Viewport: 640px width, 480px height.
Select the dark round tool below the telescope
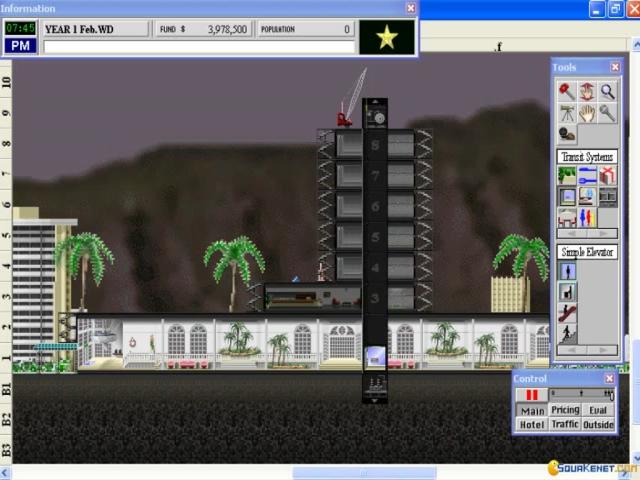pyautogui.click(x=567, y=134)
